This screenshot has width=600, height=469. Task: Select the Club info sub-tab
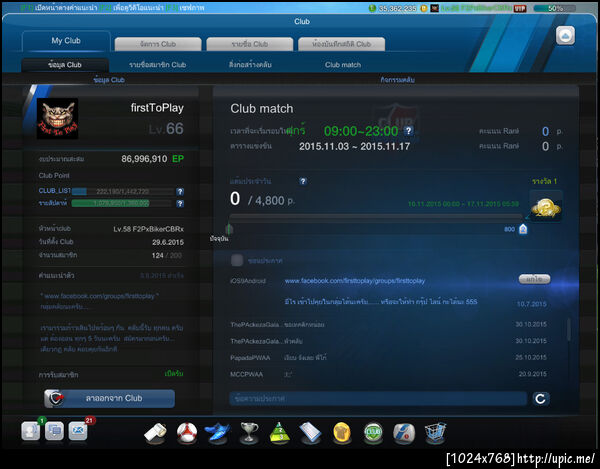click(65, 65)
